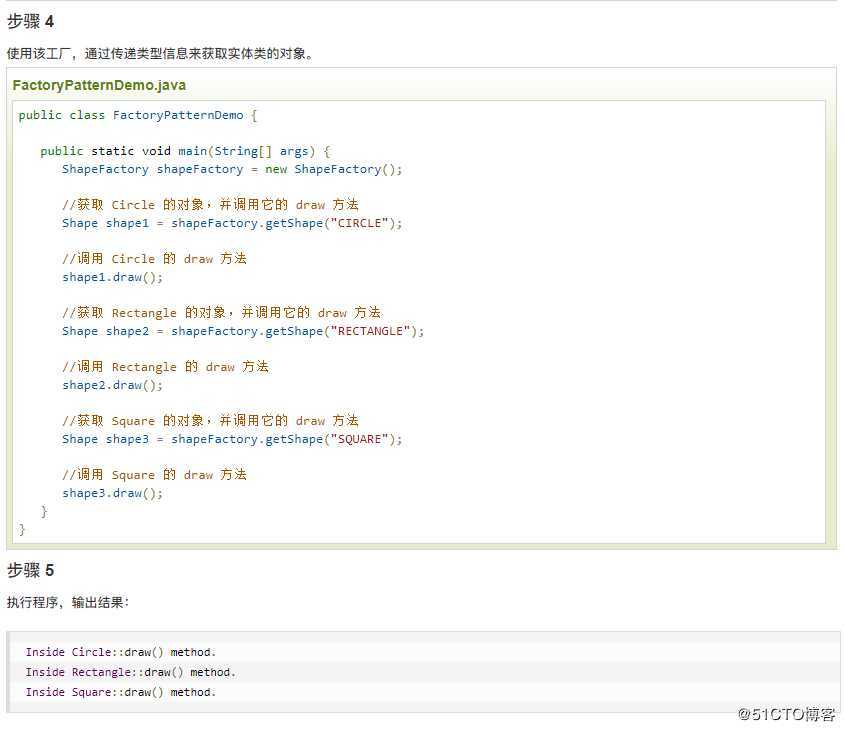
Task: Click output line Inside Rectangle::draw() method.
Action: [x=130, y=672]
